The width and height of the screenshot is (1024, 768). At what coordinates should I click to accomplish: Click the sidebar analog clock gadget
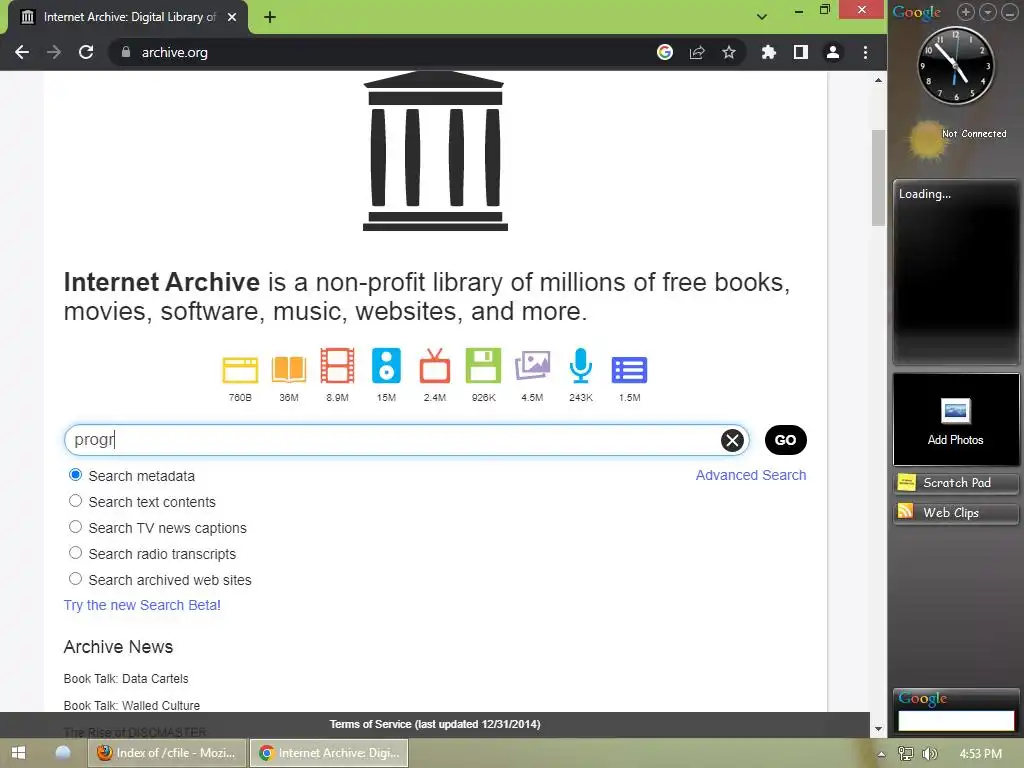(955, 65)
